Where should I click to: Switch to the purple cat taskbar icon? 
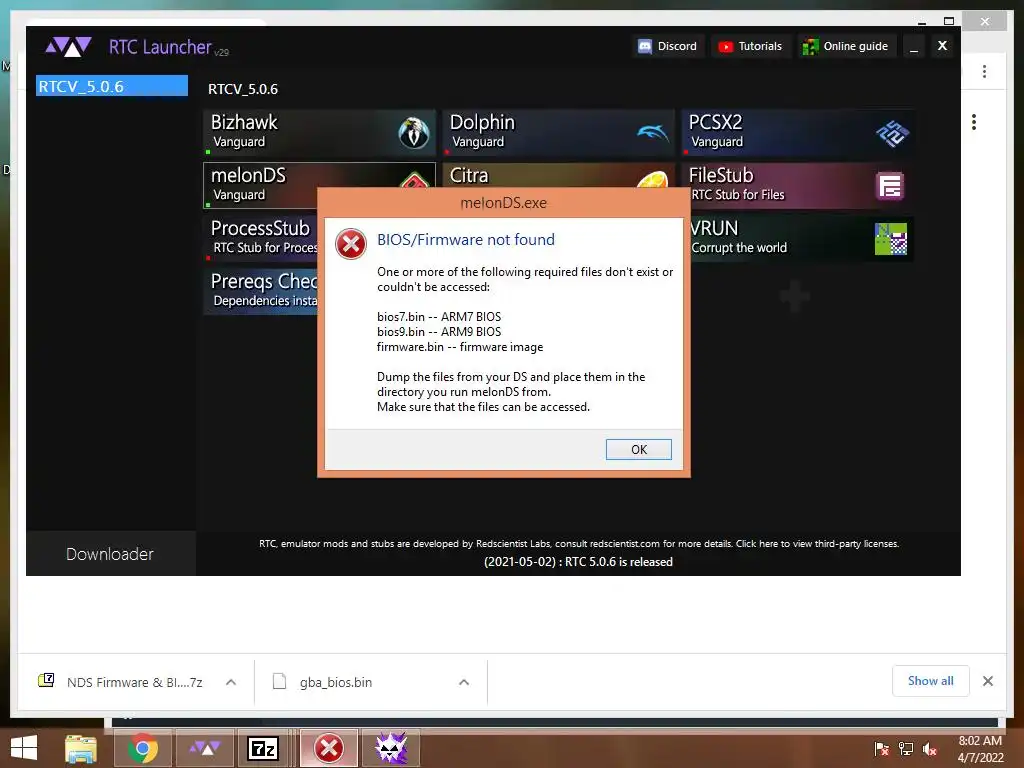(391, 748)
